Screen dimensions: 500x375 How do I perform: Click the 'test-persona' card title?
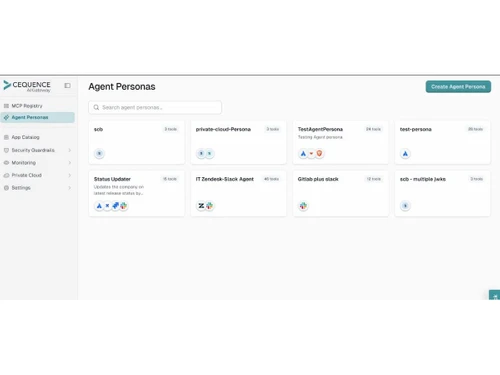click(415, 129)
